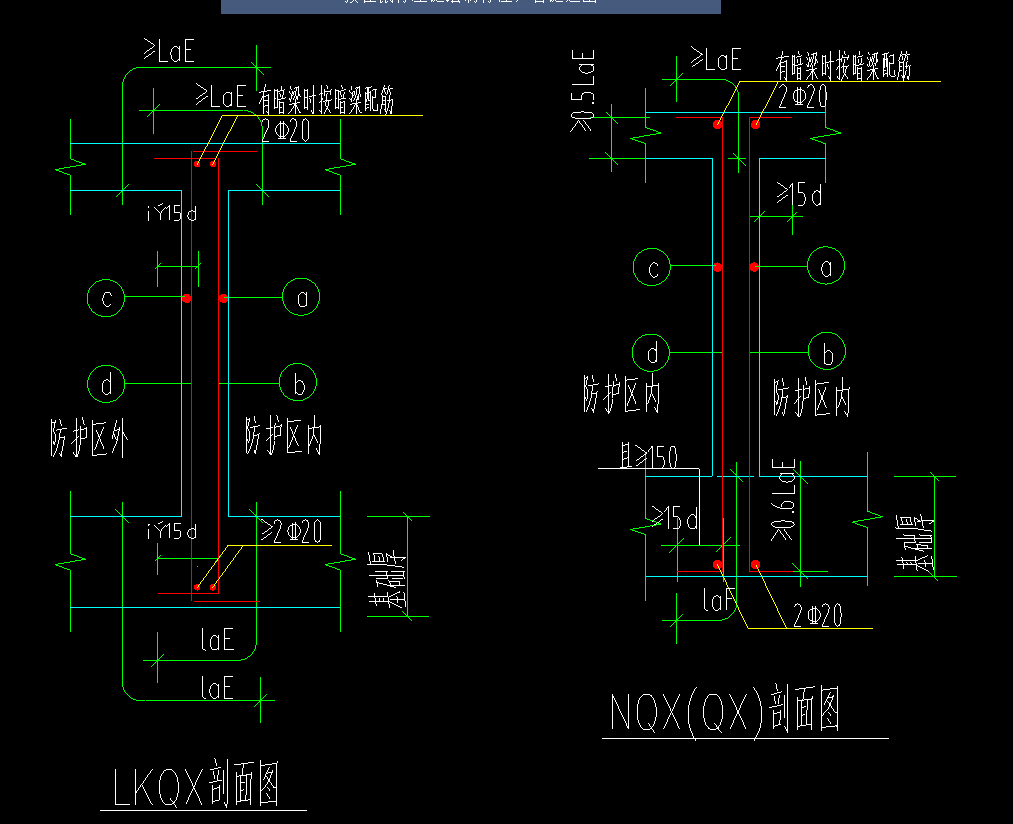Click circle marker c in NQX(QX) section
The height and width of the screenshot is (824, 1013).
(652, 267)
